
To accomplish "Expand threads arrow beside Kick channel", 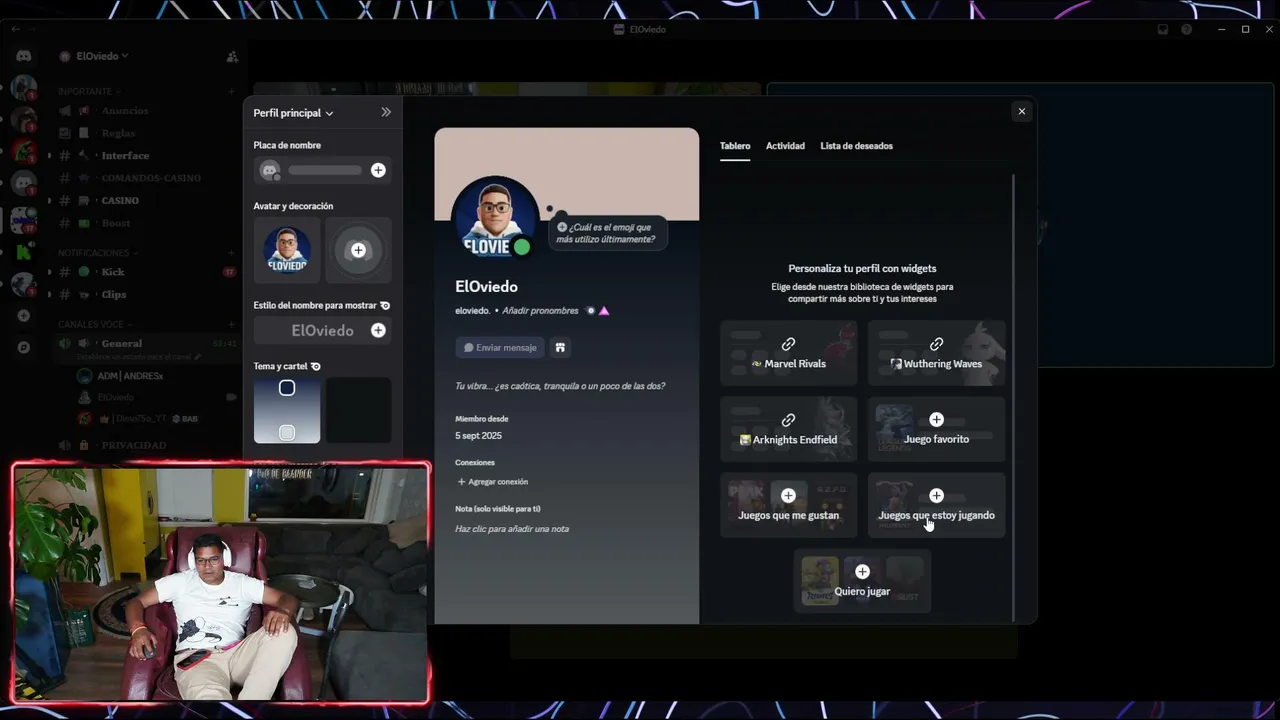I will (x=50, y=272).
